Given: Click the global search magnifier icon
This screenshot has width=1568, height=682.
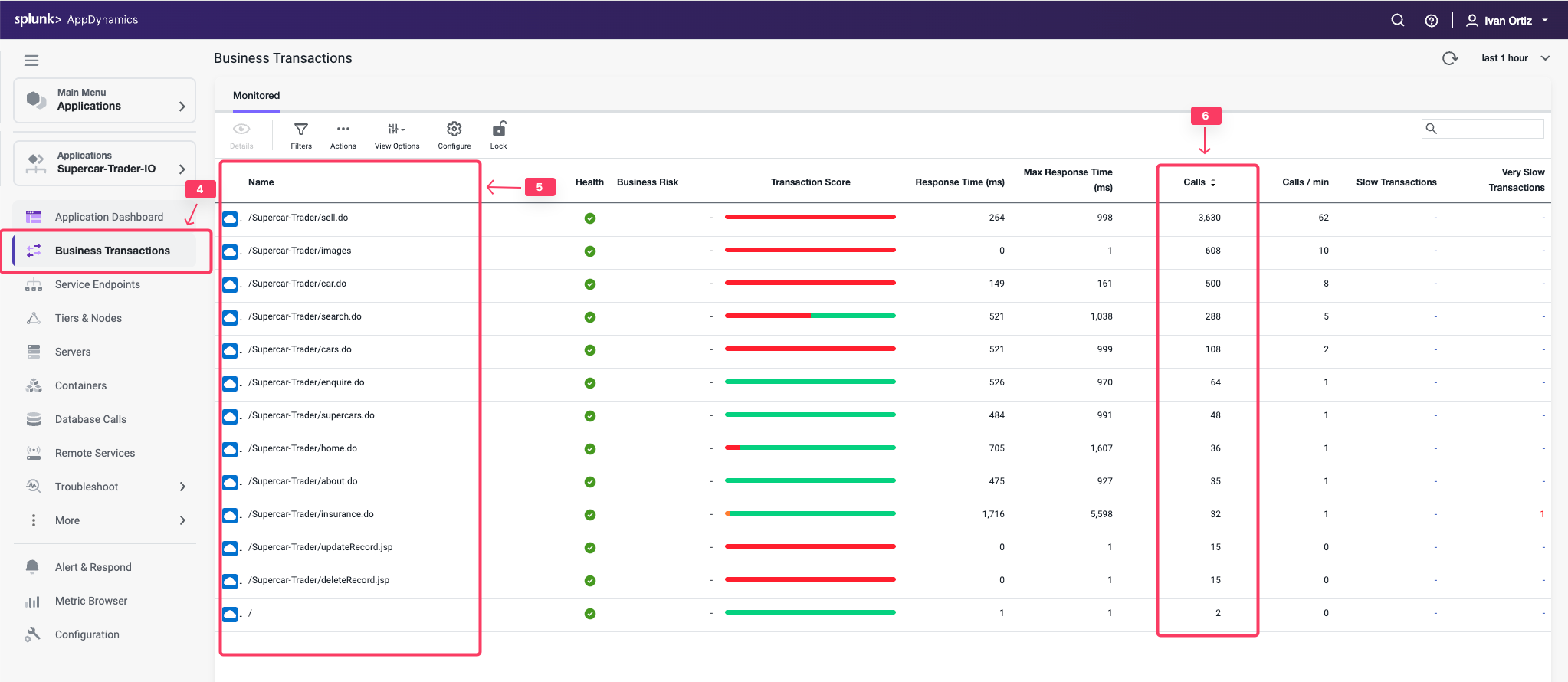Looking at the screenshot, I should point(1397,21).
